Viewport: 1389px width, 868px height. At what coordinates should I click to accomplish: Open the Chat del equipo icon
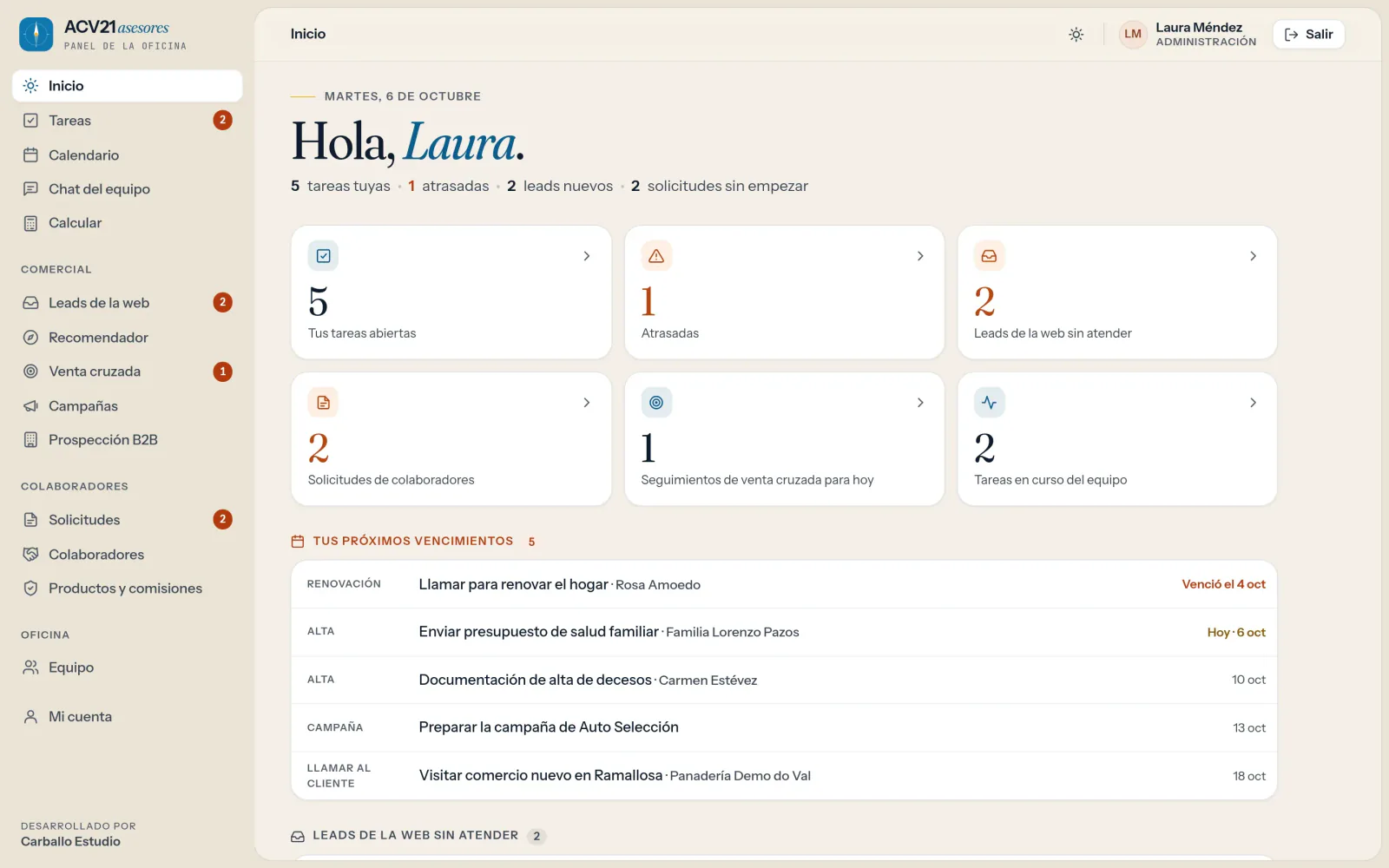point(30,189)
